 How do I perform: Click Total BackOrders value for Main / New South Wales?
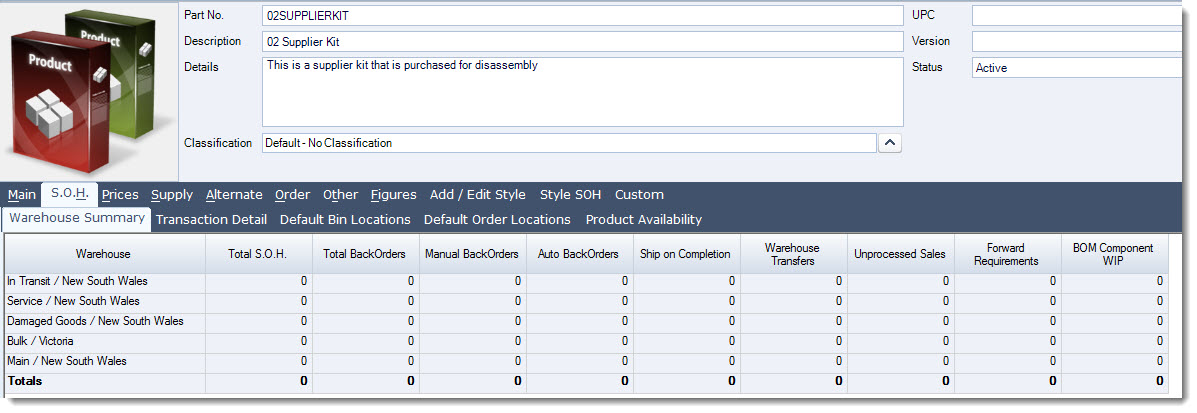click(366, 361)
